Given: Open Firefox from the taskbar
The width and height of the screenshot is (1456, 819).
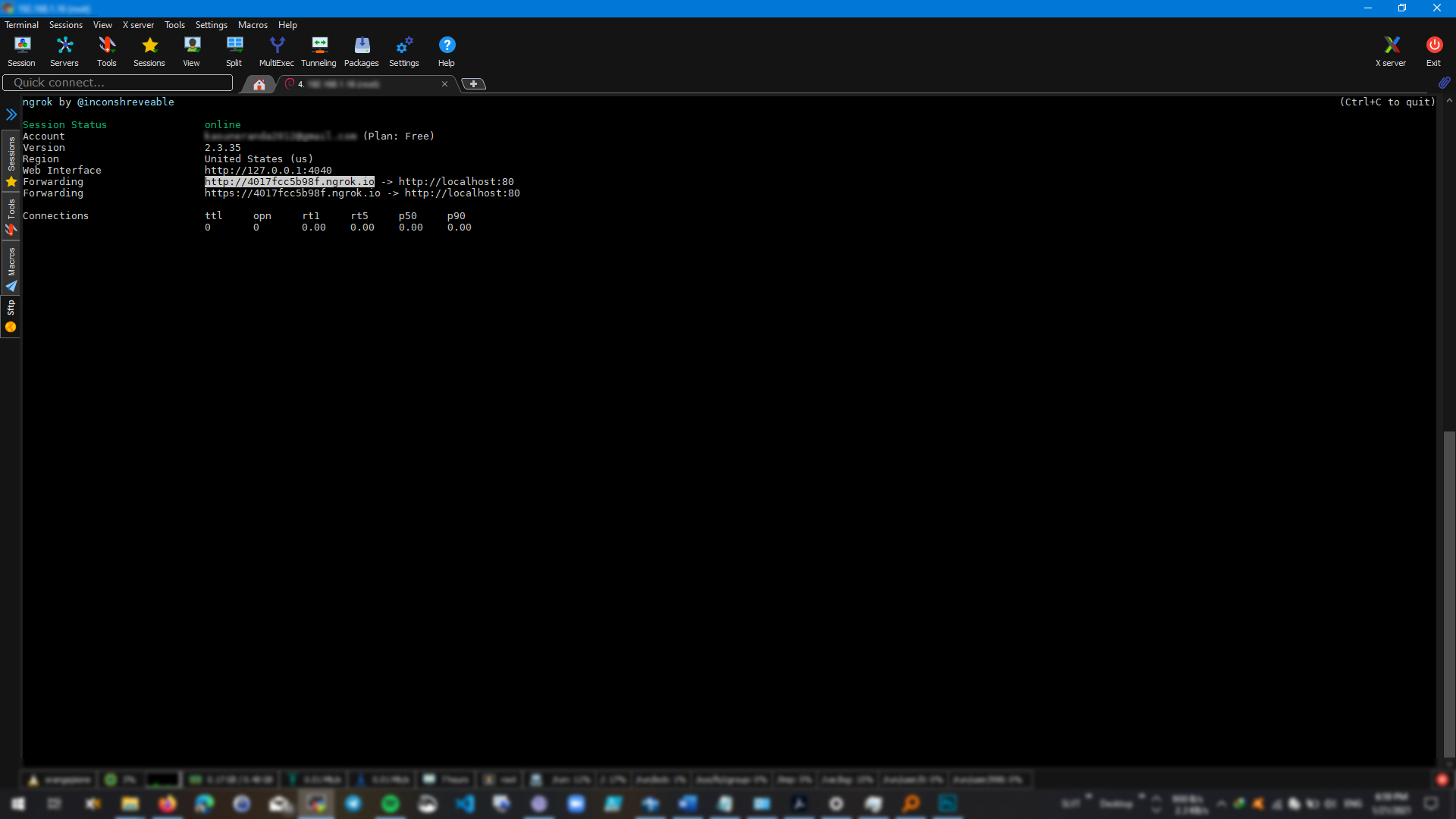Looking at the screenshot, I should pos(168,804).
